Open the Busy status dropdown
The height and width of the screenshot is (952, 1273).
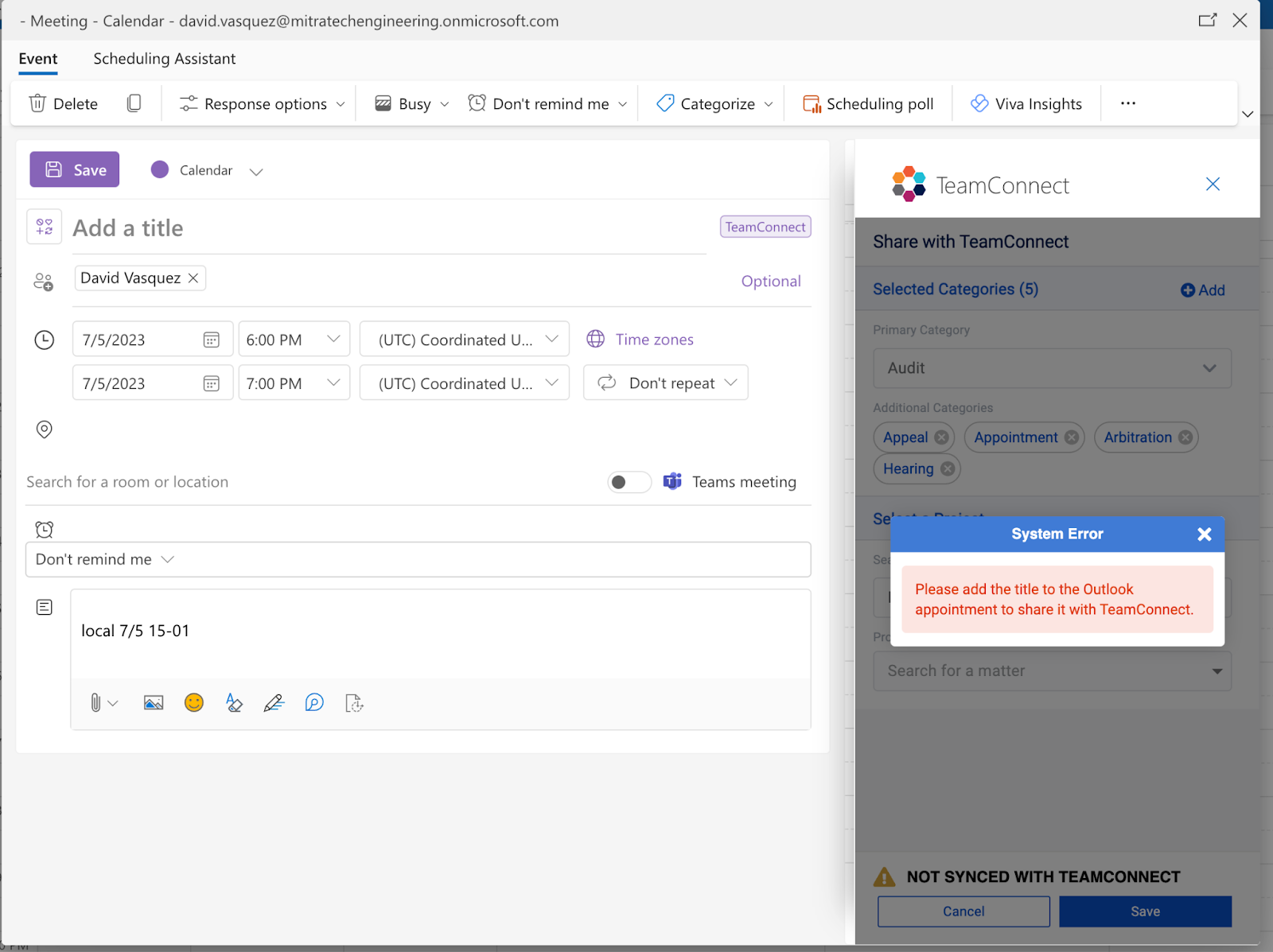coord(411,103)
